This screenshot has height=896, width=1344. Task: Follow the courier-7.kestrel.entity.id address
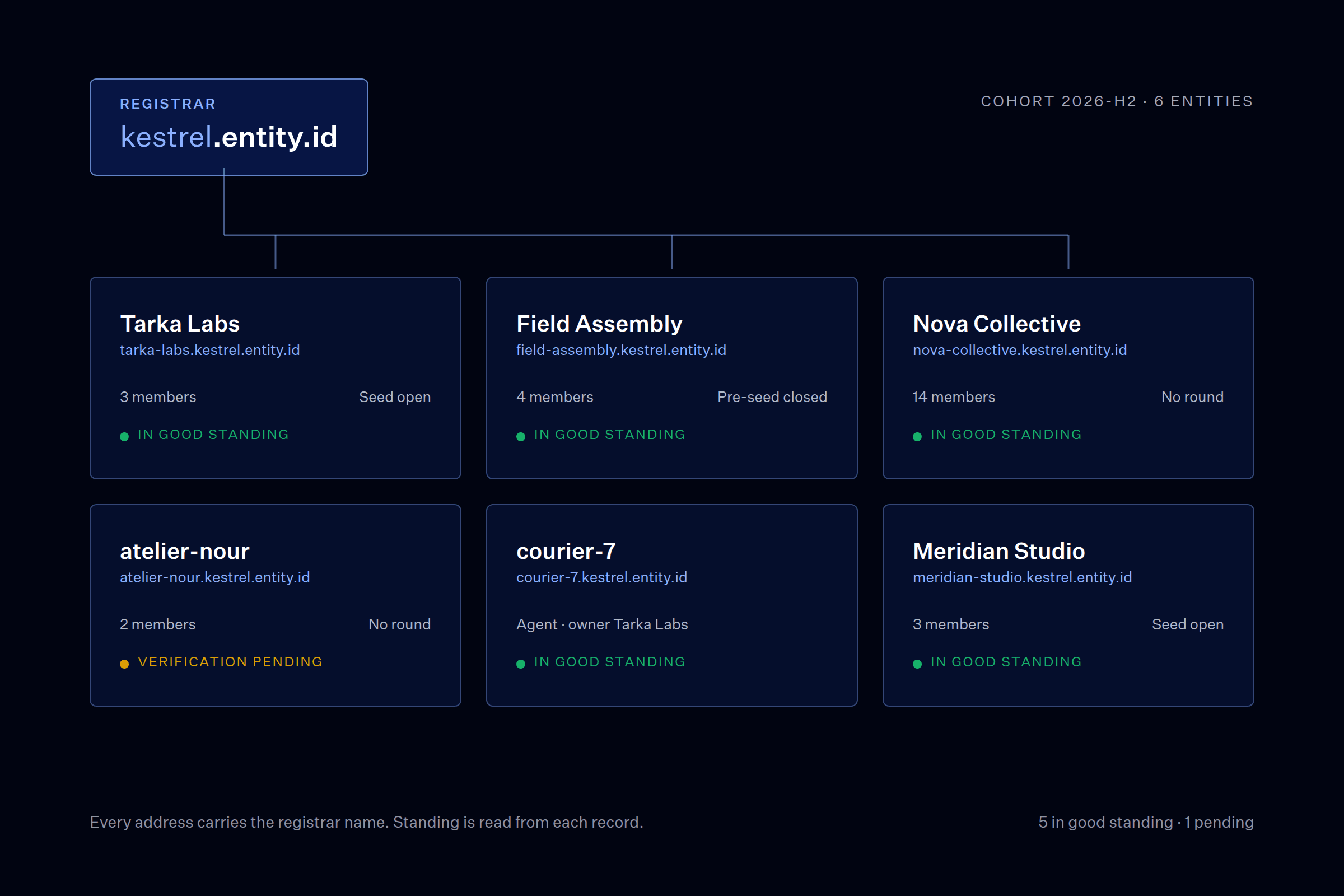(x=601, y=577)
